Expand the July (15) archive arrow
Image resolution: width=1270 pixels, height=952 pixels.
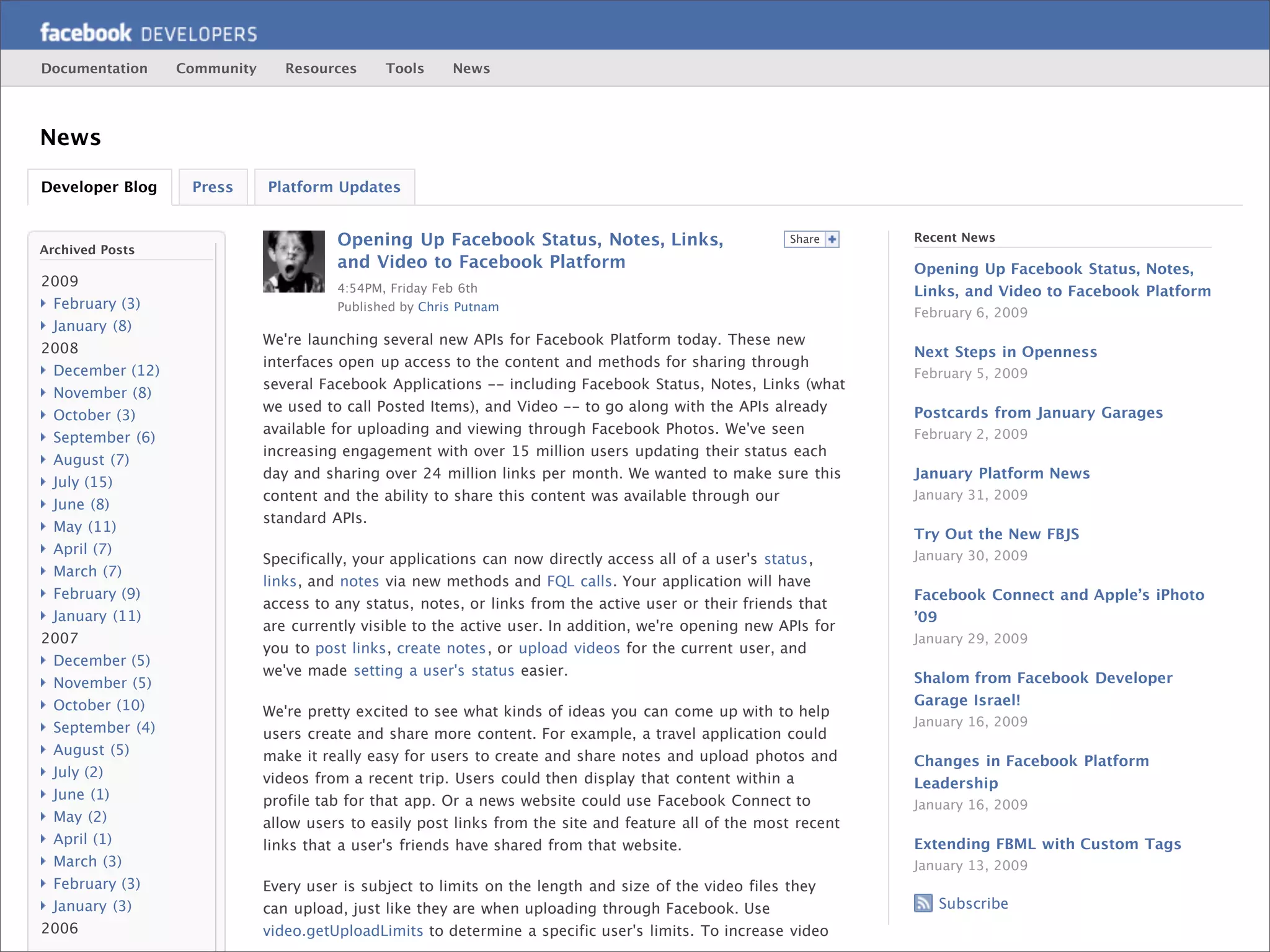[43, 482]
